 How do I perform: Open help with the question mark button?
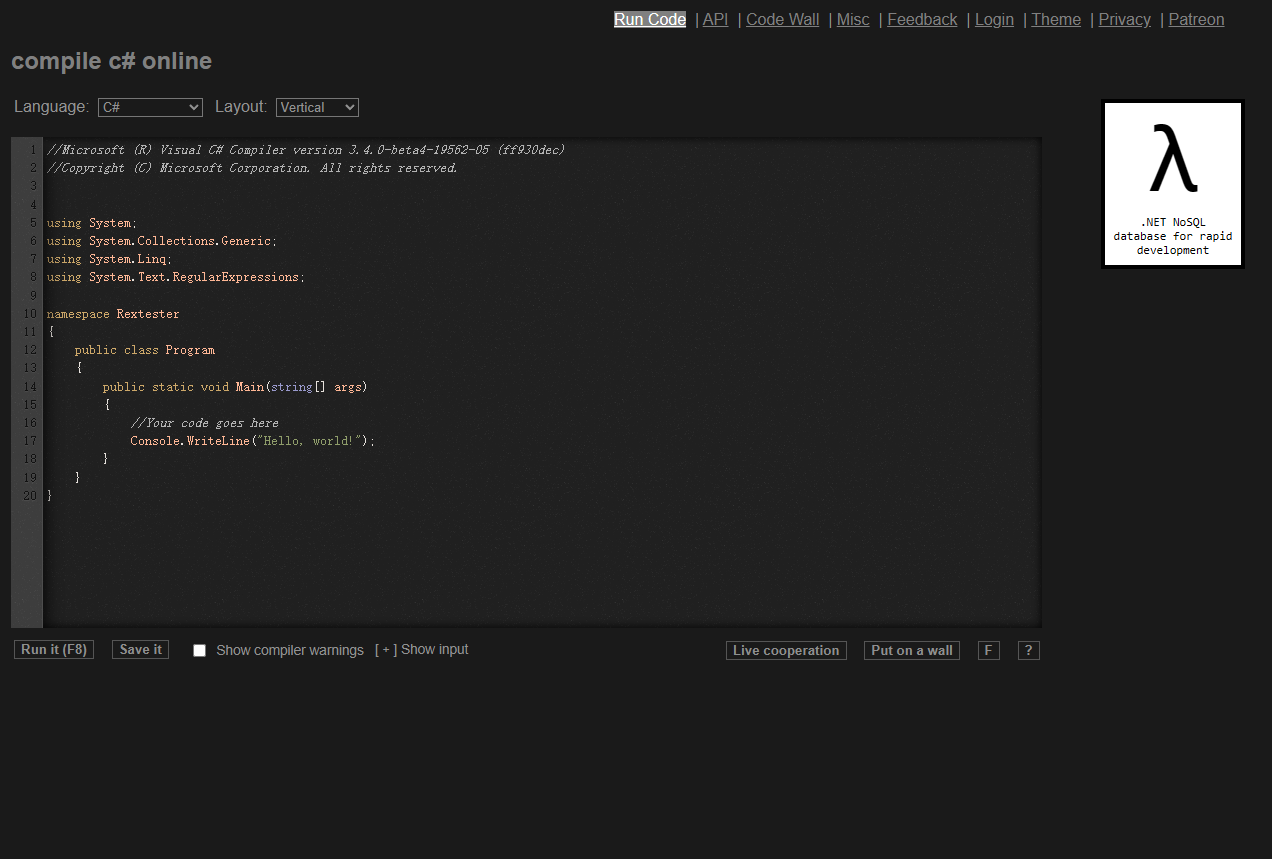pyautogui.click(x=1028, y=651)
